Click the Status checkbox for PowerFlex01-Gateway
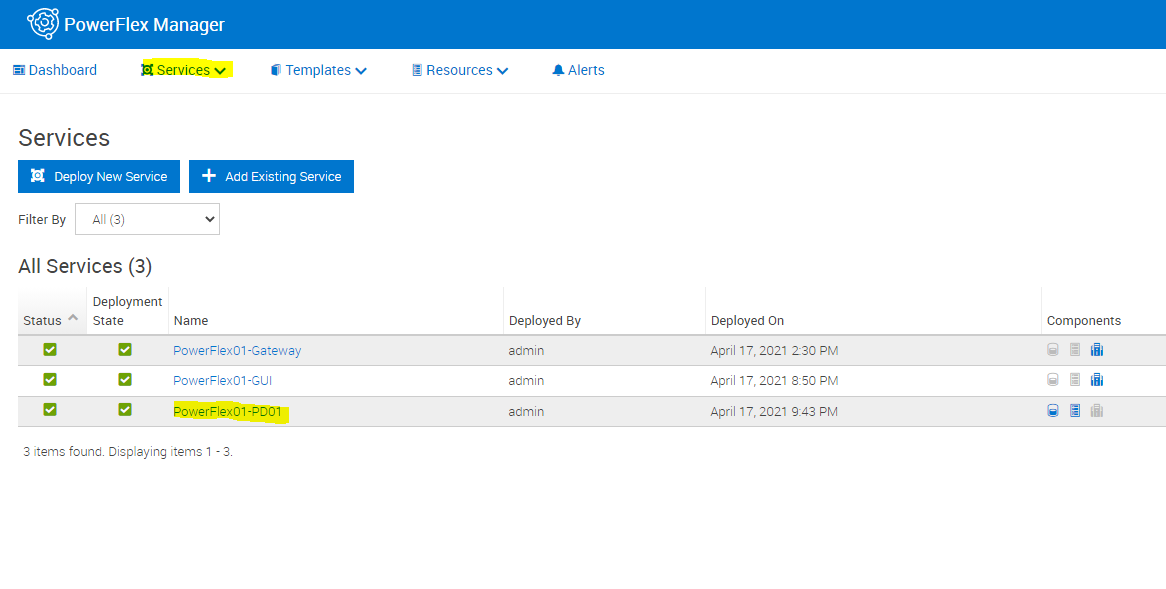Viewport: 1166px width, 589px height. click(x=49, y=349)
